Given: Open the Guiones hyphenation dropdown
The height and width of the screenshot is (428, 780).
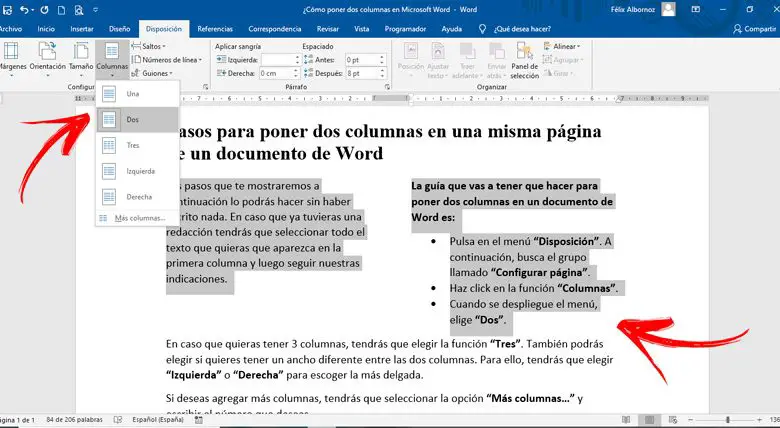Looking at the screenshot, I should (152, 73).
